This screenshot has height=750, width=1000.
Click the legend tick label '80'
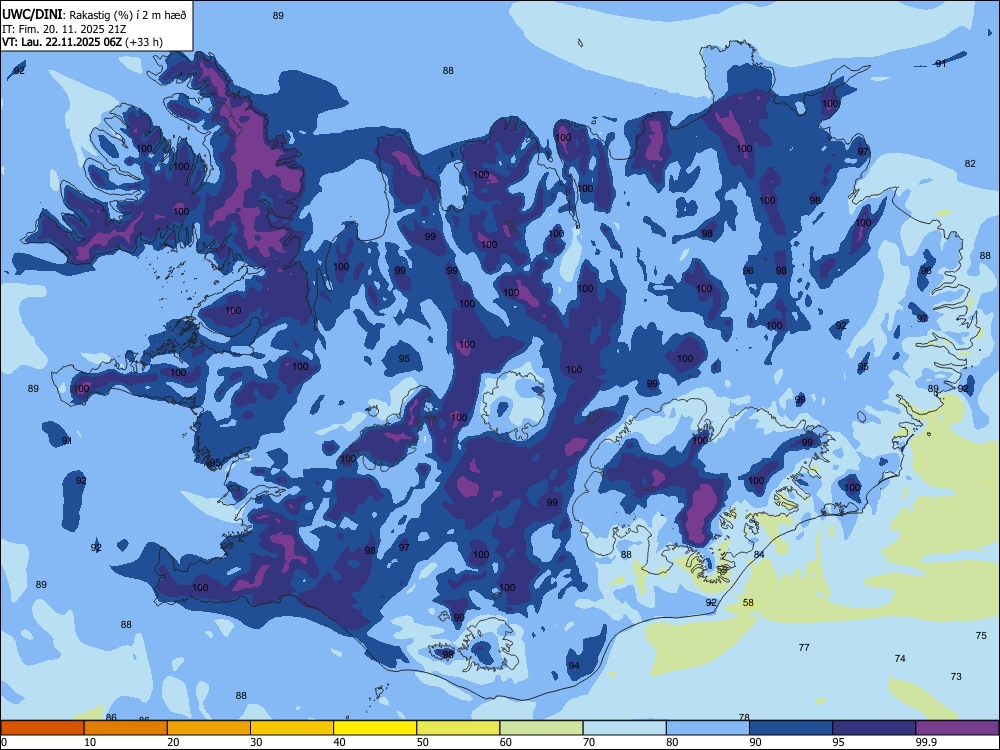pyautogui.click(x=672, y=742)
